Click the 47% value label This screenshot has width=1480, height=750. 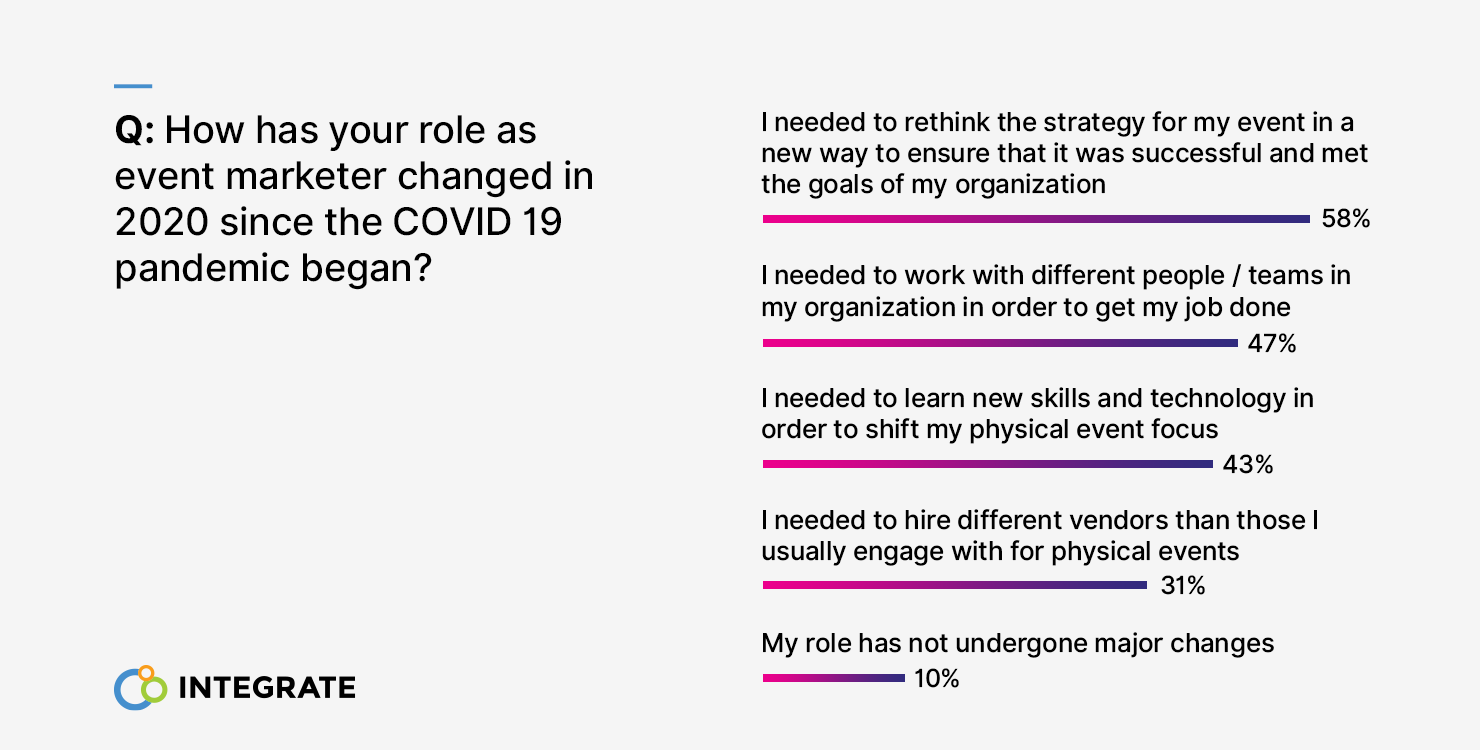1272,344
